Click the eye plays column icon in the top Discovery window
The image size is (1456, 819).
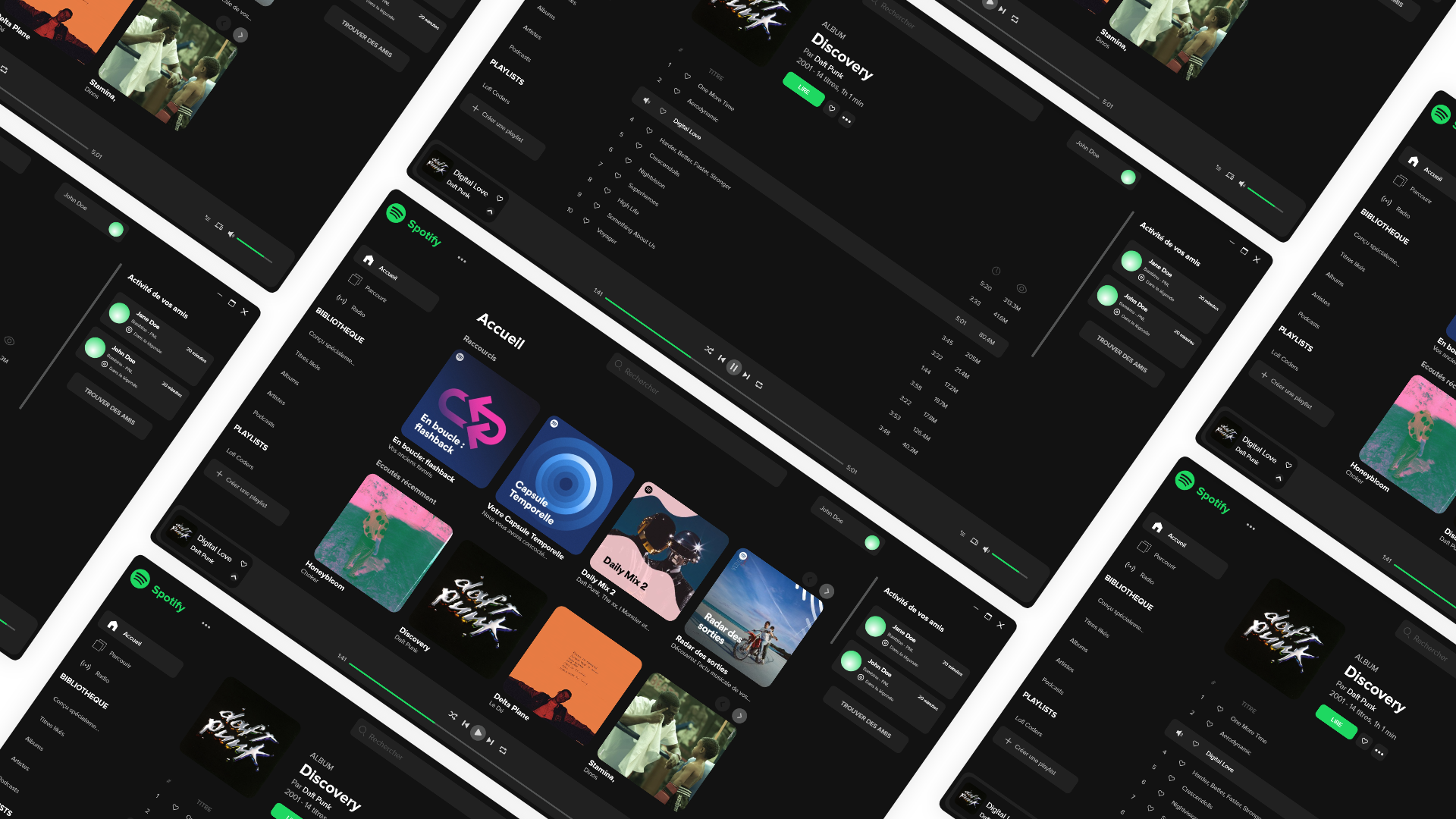pos(1022,289)
